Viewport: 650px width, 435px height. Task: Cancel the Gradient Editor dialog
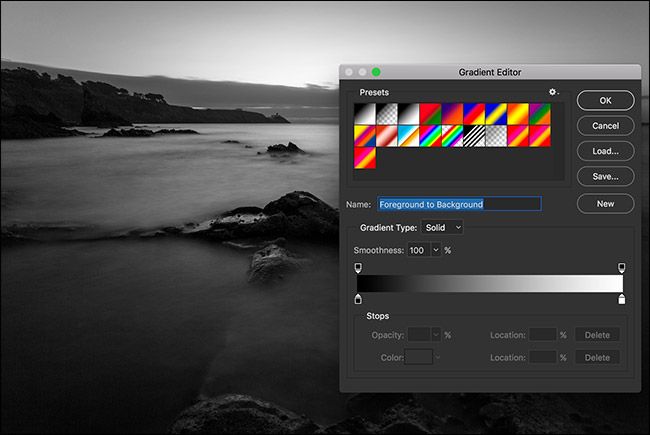[605, 126]
